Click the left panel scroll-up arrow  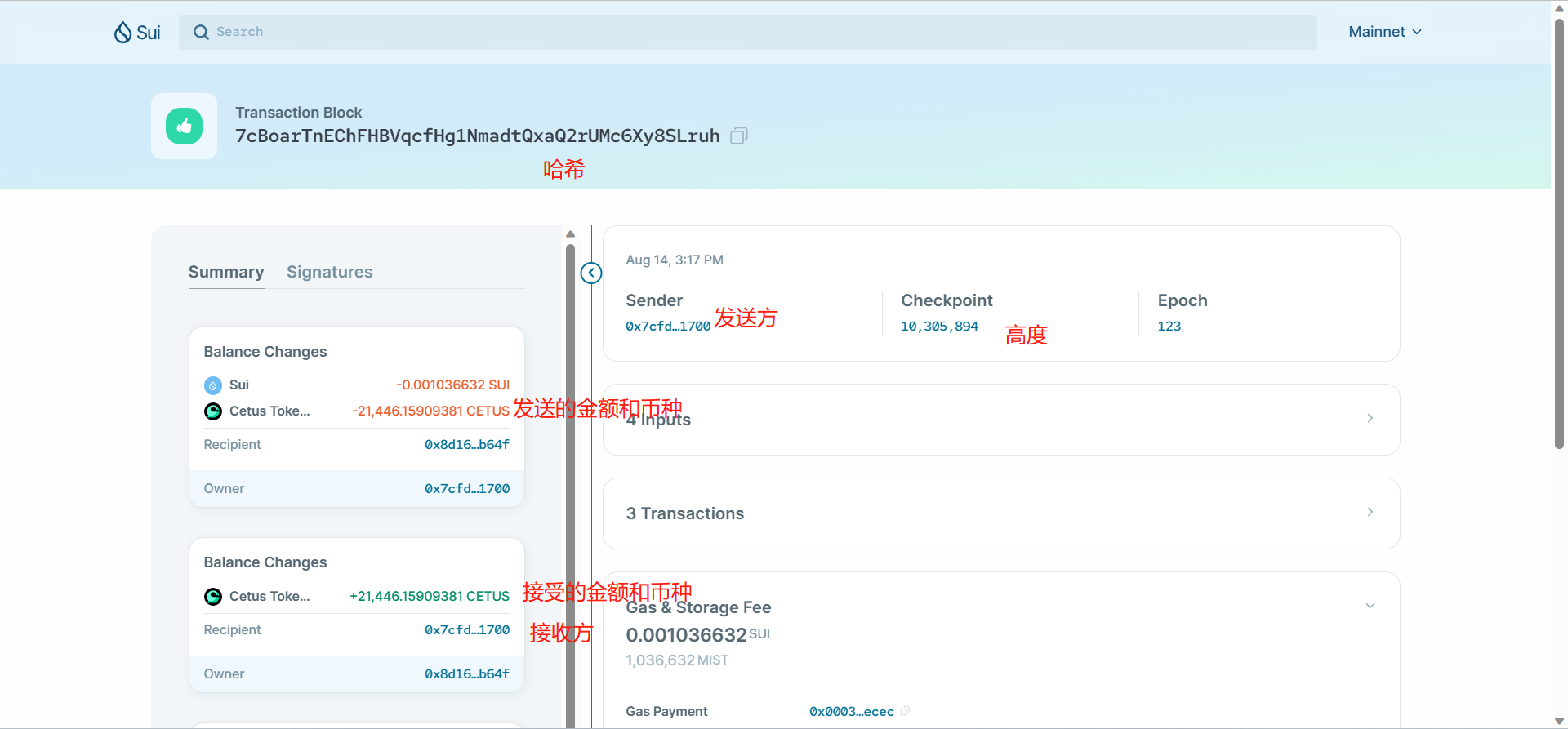[570, 234]
